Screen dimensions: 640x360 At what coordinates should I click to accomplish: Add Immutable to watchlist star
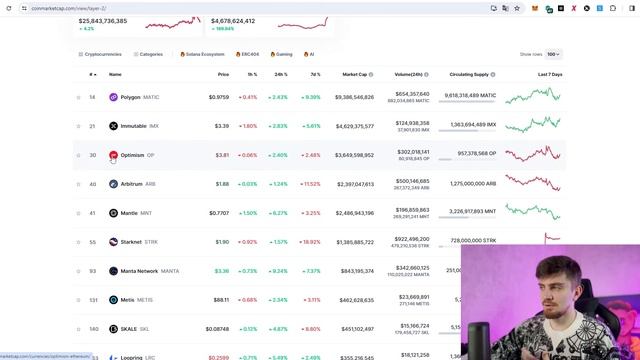pyautogui.click(x=78, y=127)
